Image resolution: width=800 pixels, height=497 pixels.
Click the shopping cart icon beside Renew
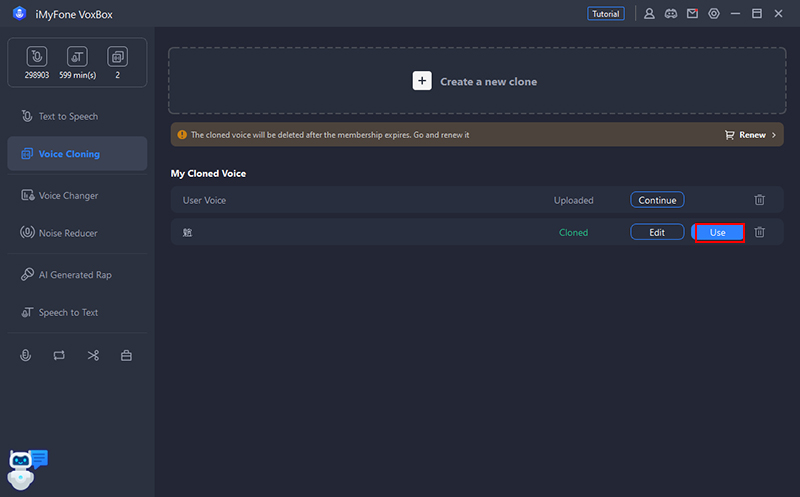pos(730,135)
